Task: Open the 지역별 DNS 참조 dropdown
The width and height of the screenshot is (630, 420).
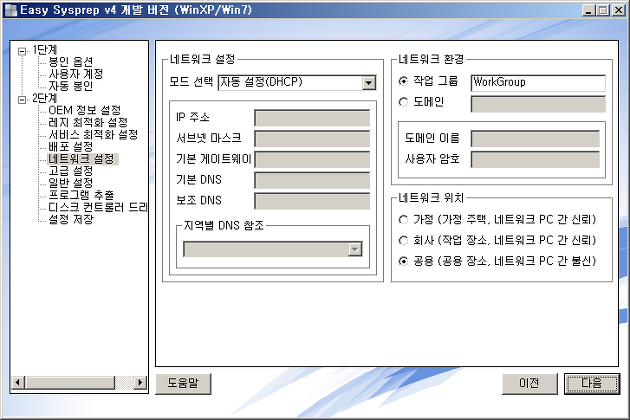Action: [x=354, y=250]
